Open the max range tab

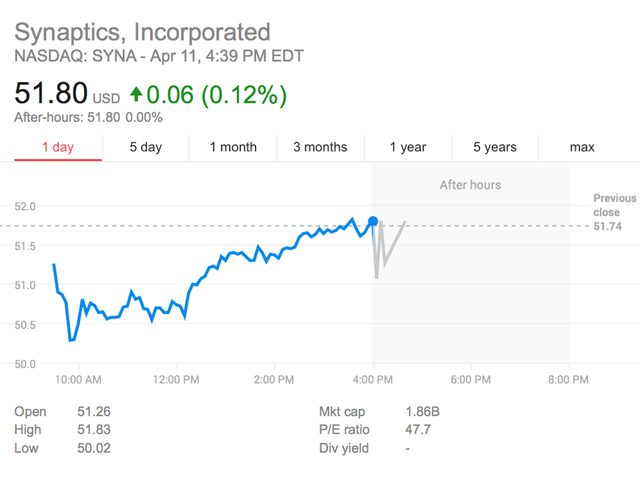pyautogui.click(x=582, y=147)
